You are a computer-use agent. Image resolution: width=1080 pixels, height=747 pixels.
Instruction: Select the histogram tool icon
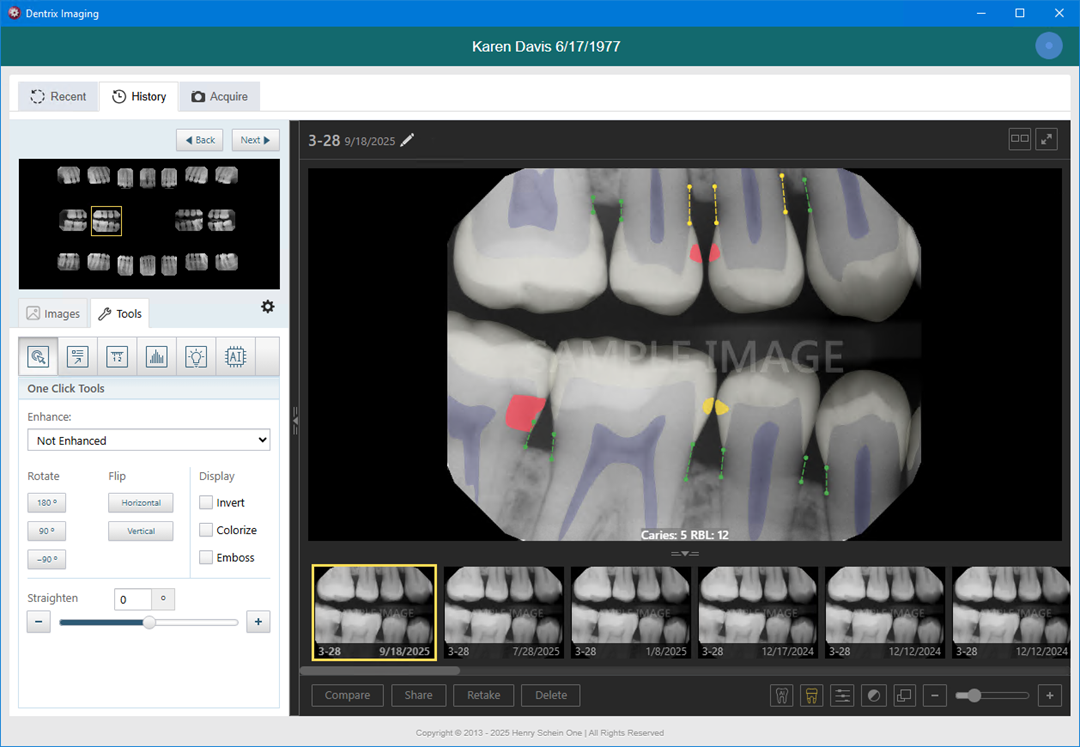[x=156, y=356]
